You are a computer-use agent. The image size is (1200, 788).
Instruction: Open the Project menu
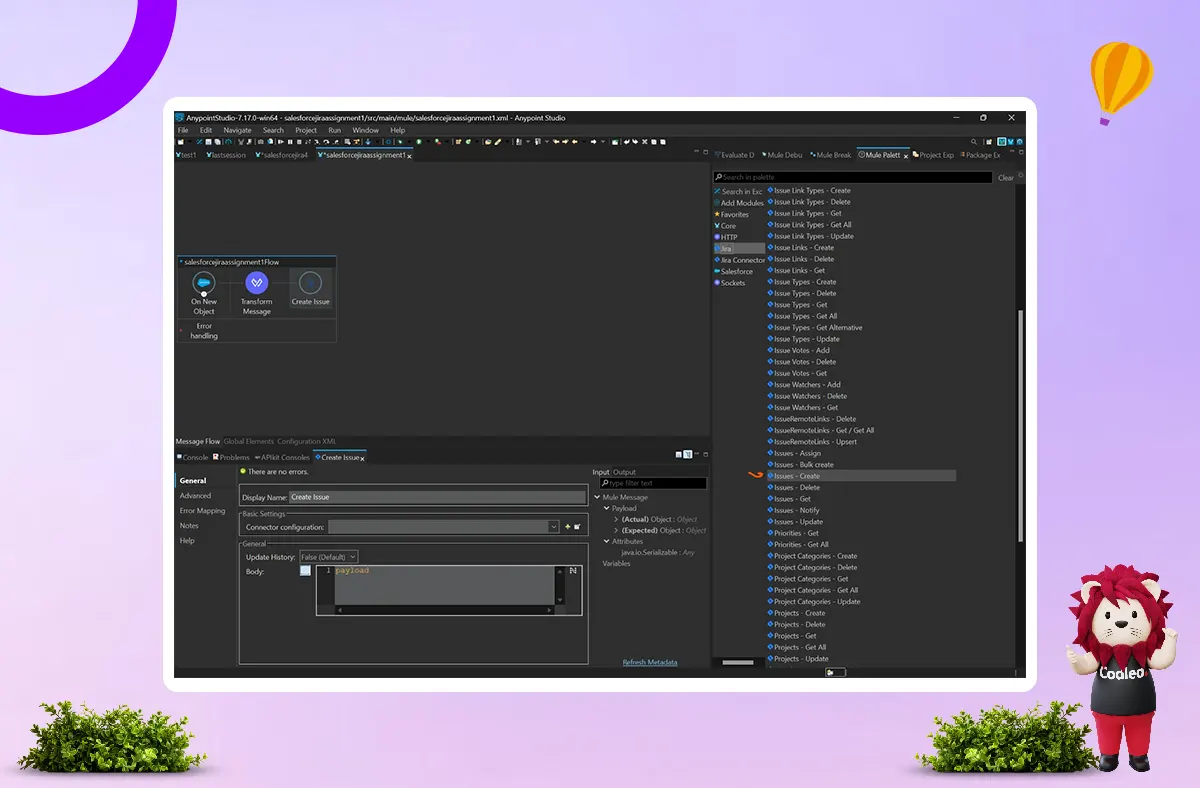(306, 130)
